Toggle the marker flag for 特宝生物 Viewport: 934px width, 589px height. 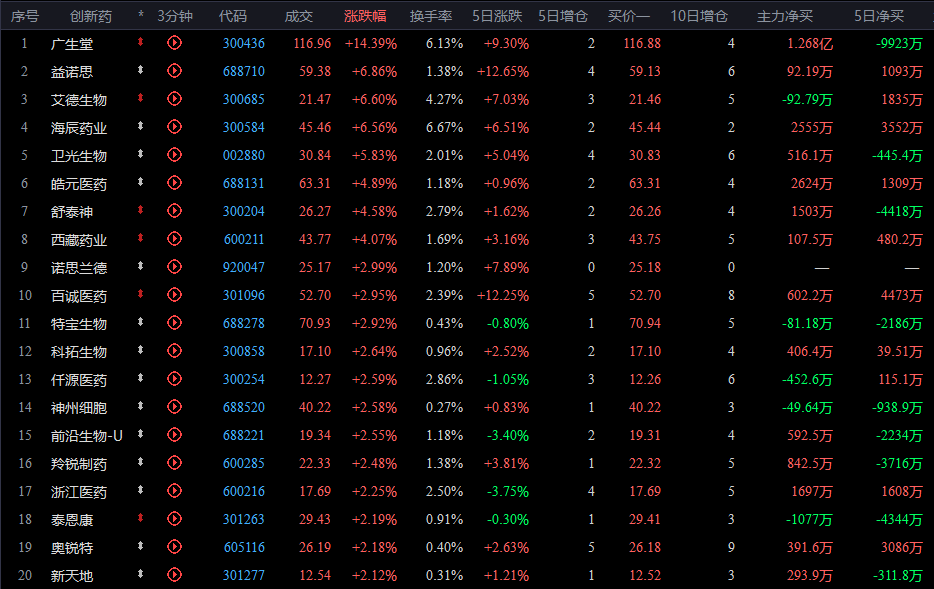point(141,323)
